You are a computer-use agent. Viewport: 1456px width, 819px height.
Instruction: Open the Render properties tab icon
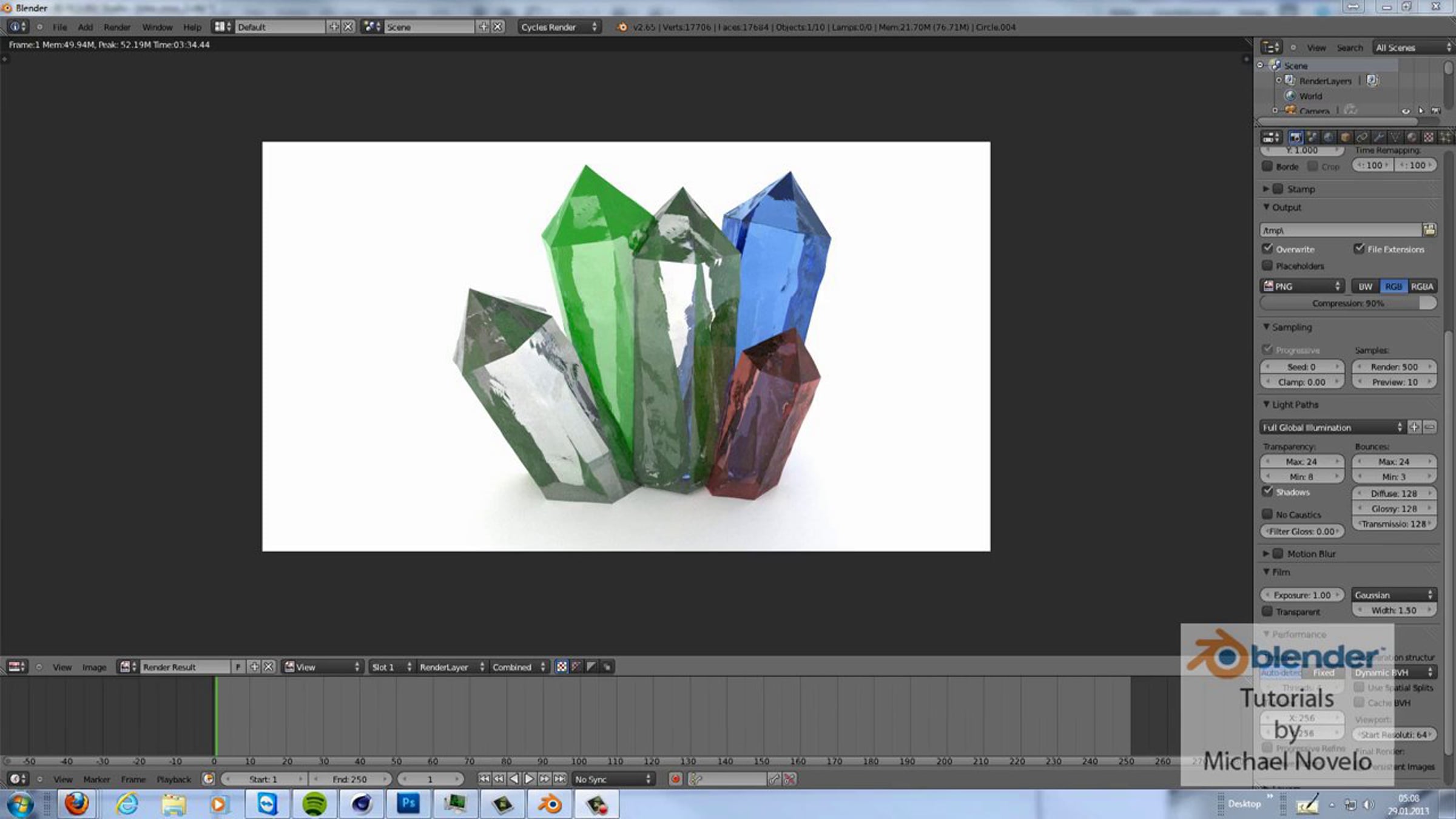(1295, 137)
